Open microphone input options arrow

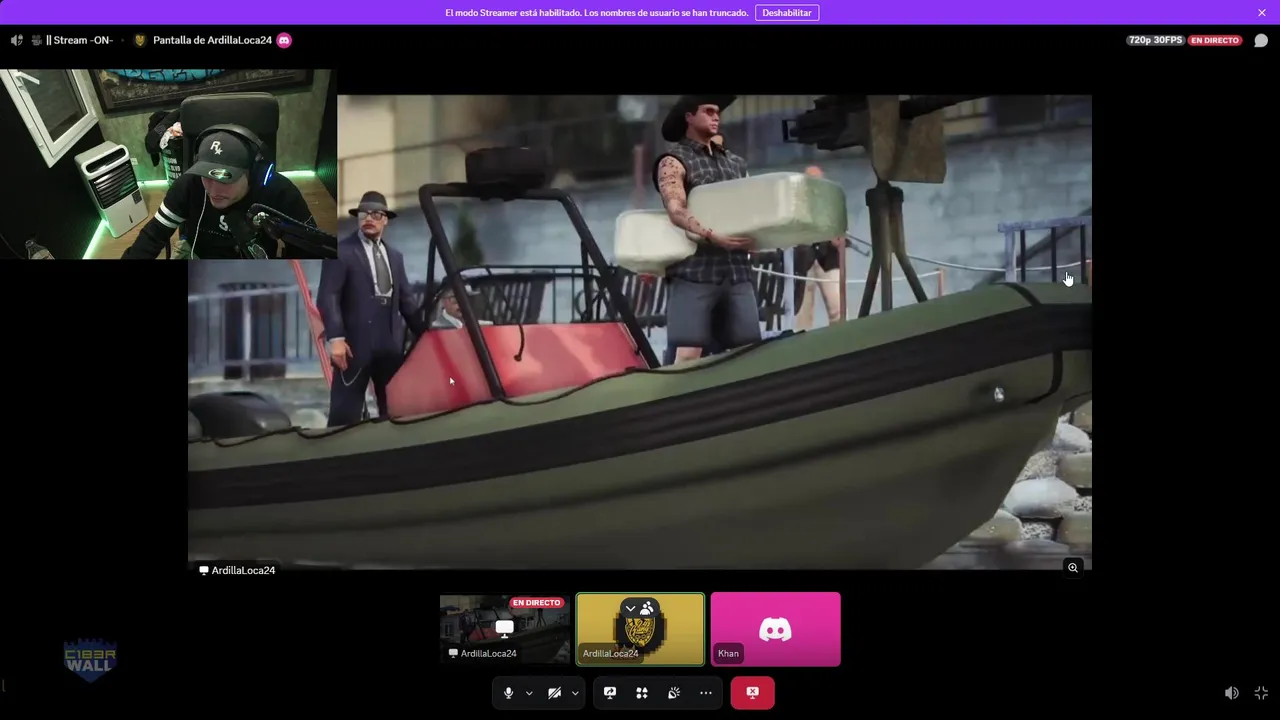[529, 693]
